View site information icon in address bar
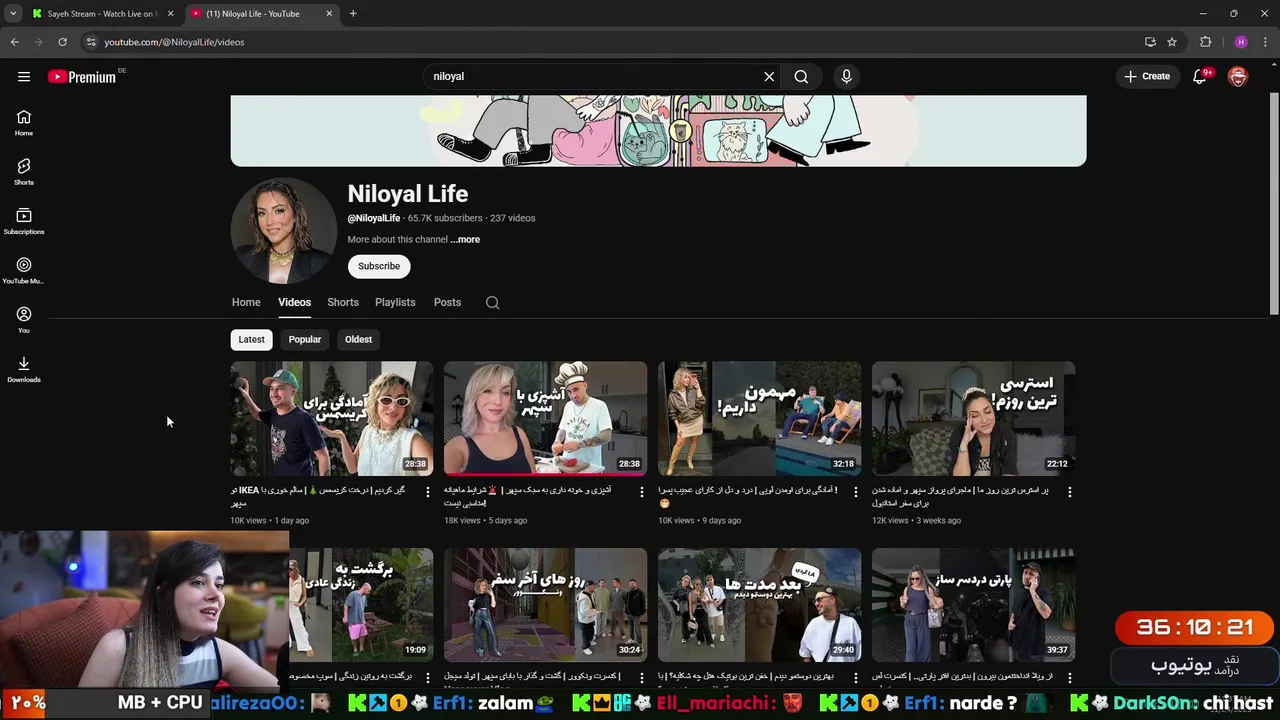The height and width of the screenshot is (720, 1280). (x=91, y=42)
